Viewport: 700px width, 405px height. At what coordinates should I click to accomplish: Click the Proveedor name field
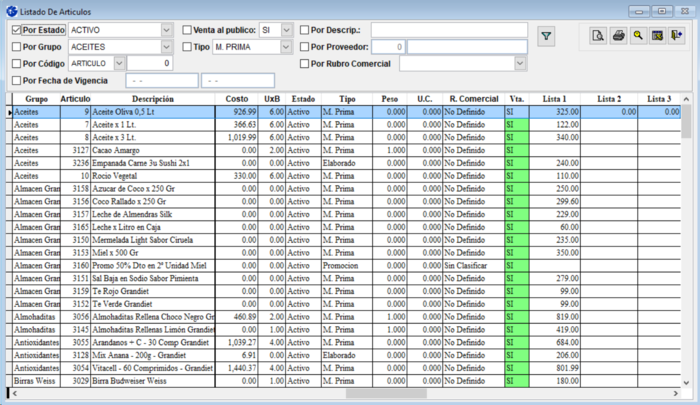pos(467,47)
